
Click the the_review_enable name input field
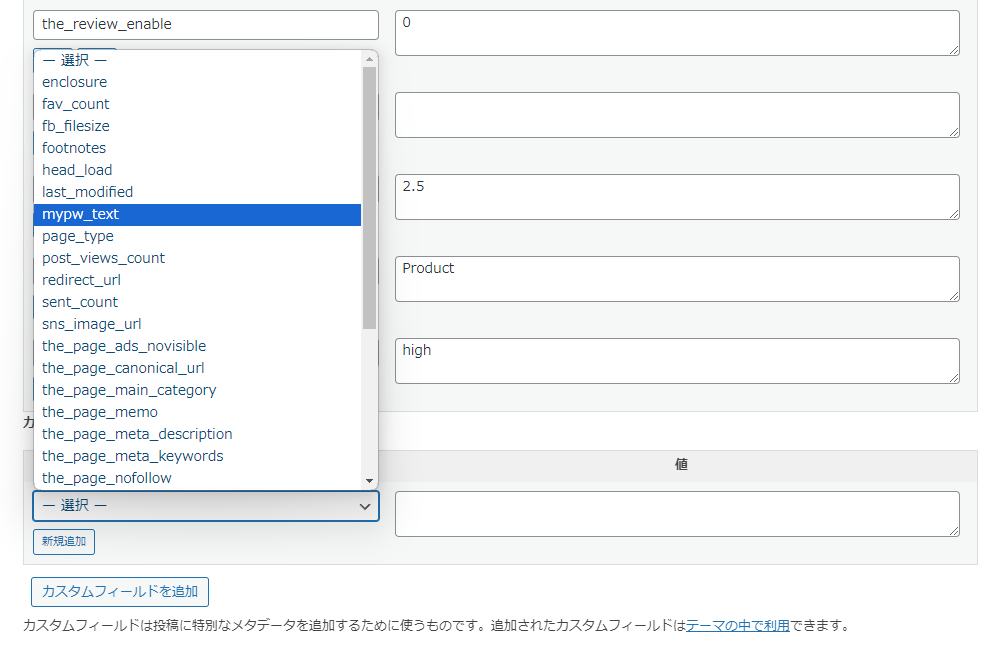tap(205, 25)
